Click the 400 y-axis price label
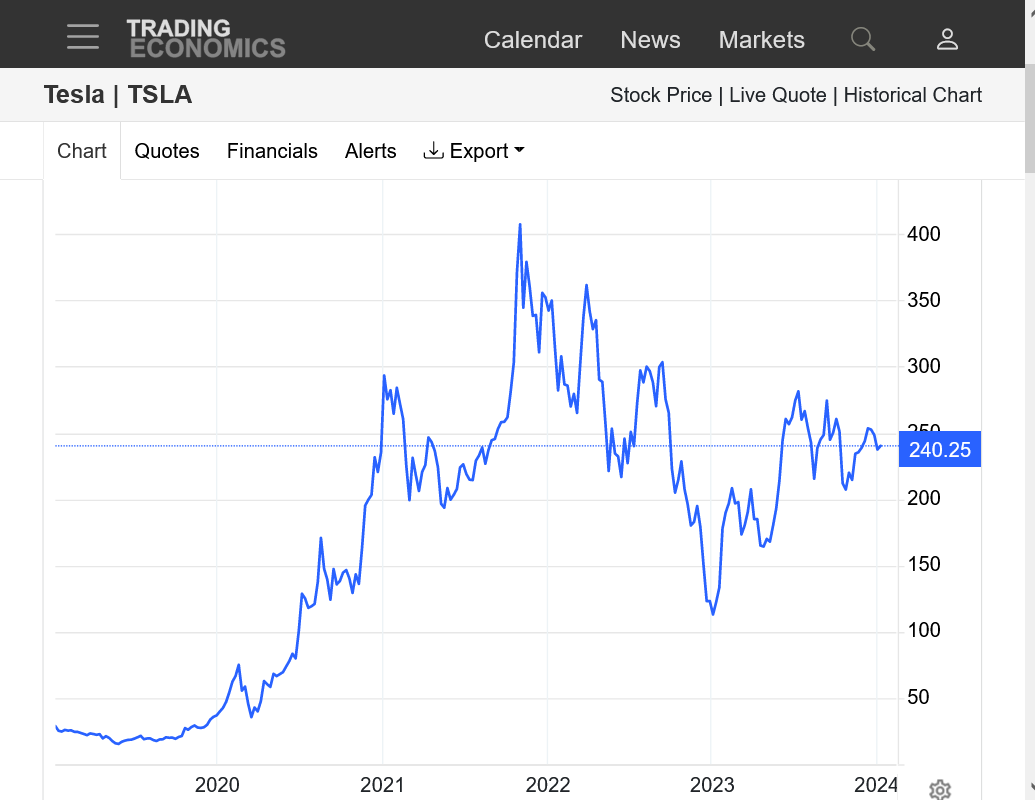 924,234
